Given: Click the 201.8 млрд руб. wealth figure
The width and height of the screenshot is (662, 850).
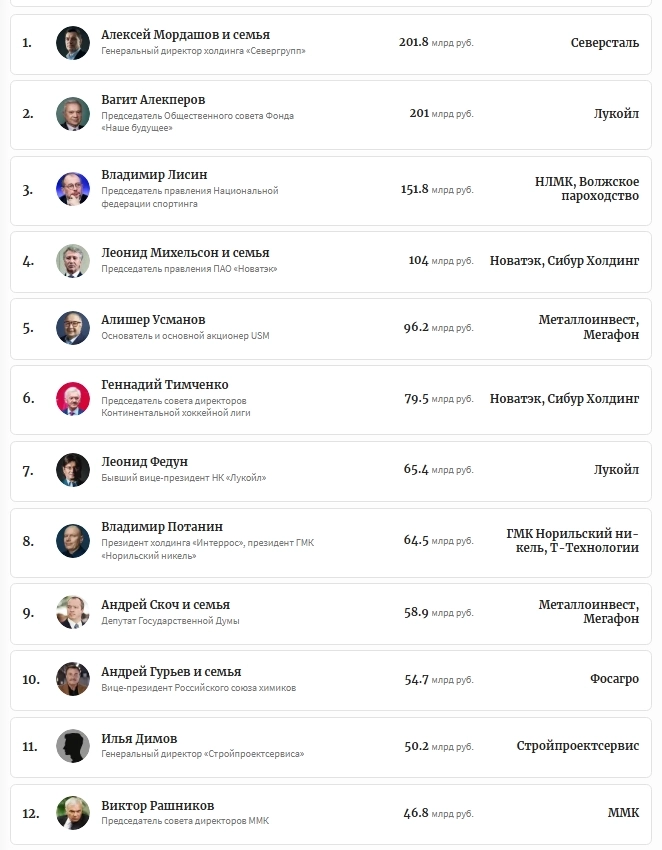Looking at the screenshot, I should [436, 43].
